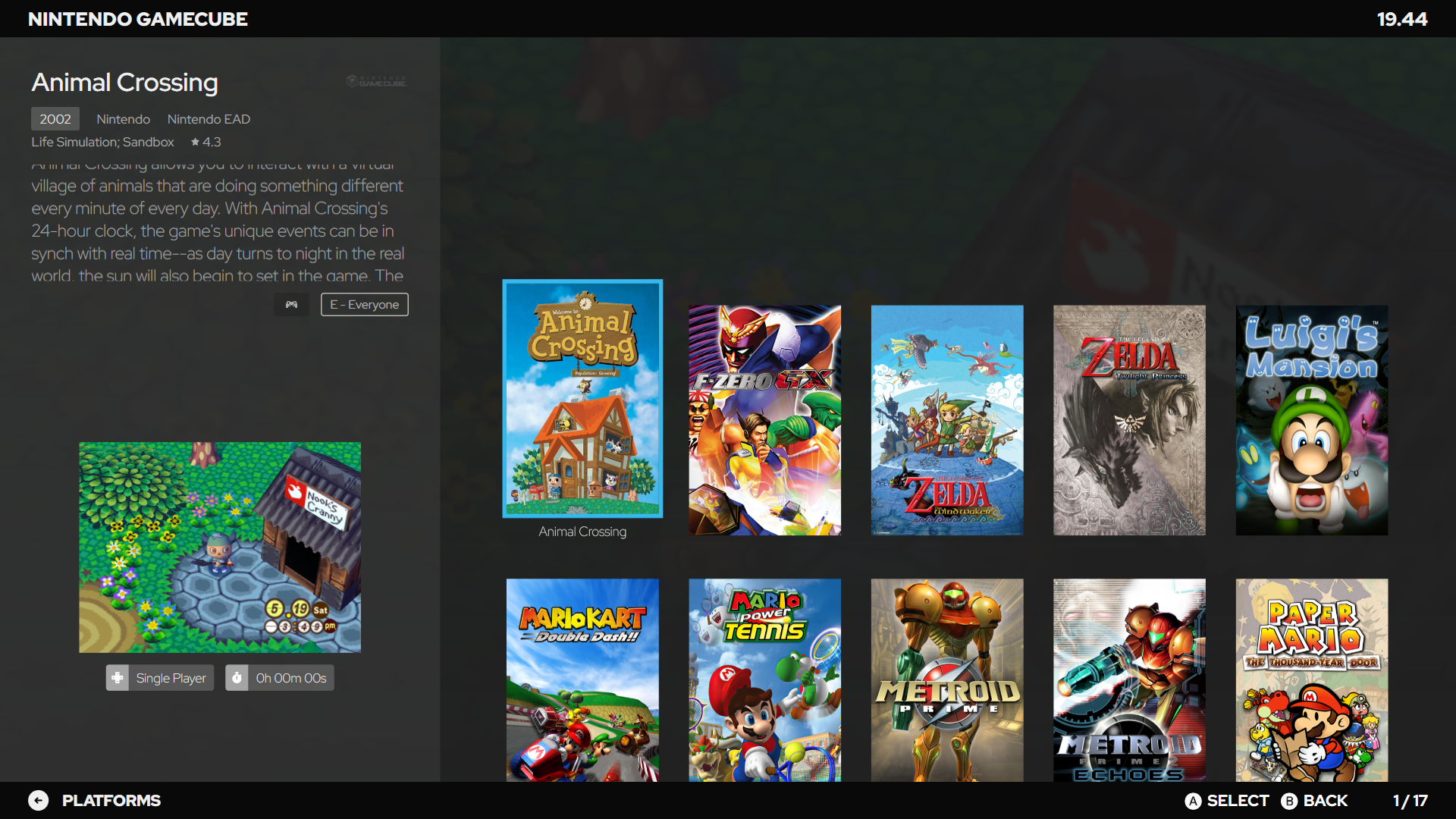Click the 0h 00m 00s play time
Viewport: 1456px width, 819px height.
click(x=291, y=678)
